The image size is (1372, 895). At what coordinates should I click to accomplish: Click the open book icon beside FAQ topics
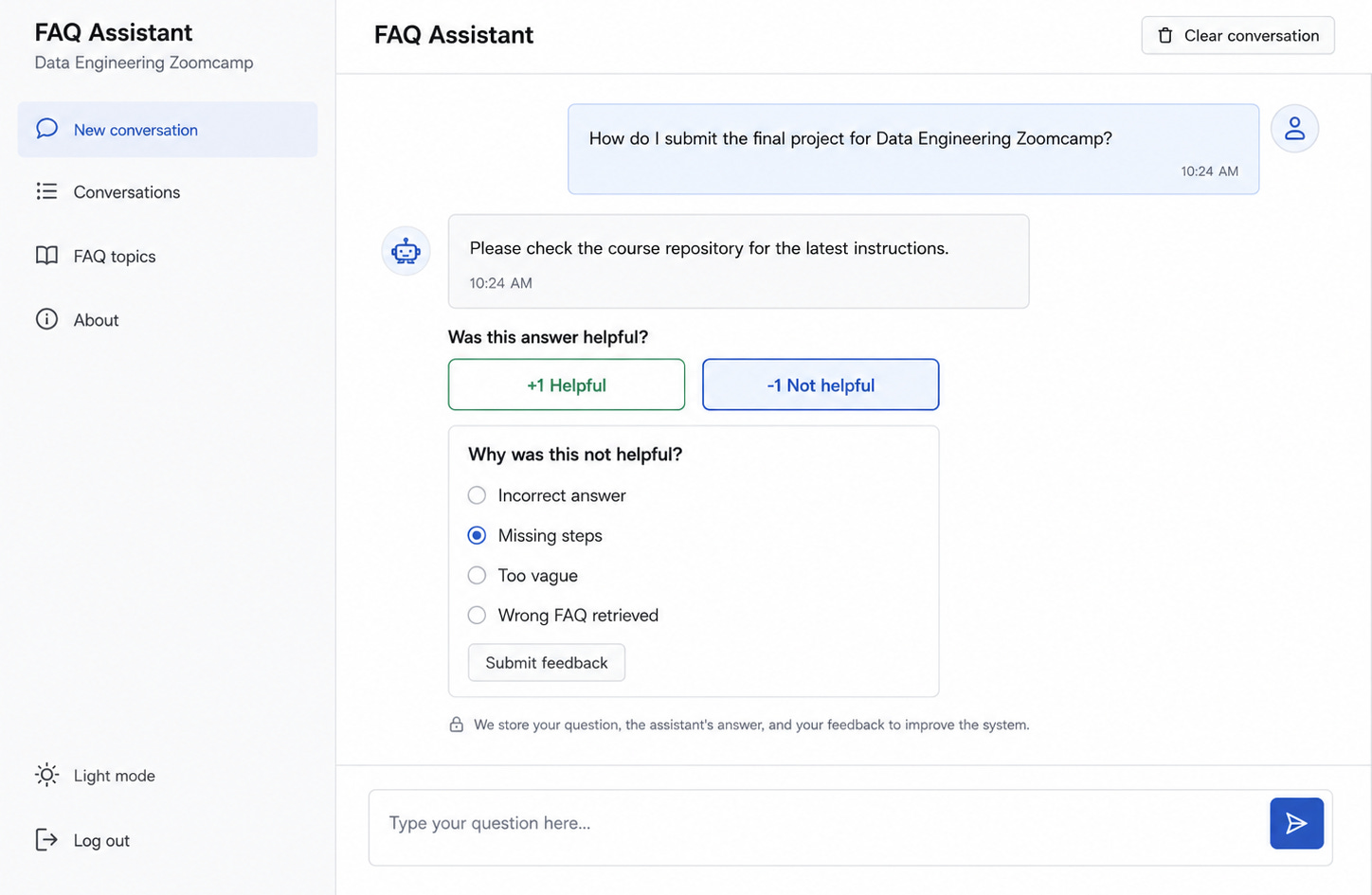[46, 256]
